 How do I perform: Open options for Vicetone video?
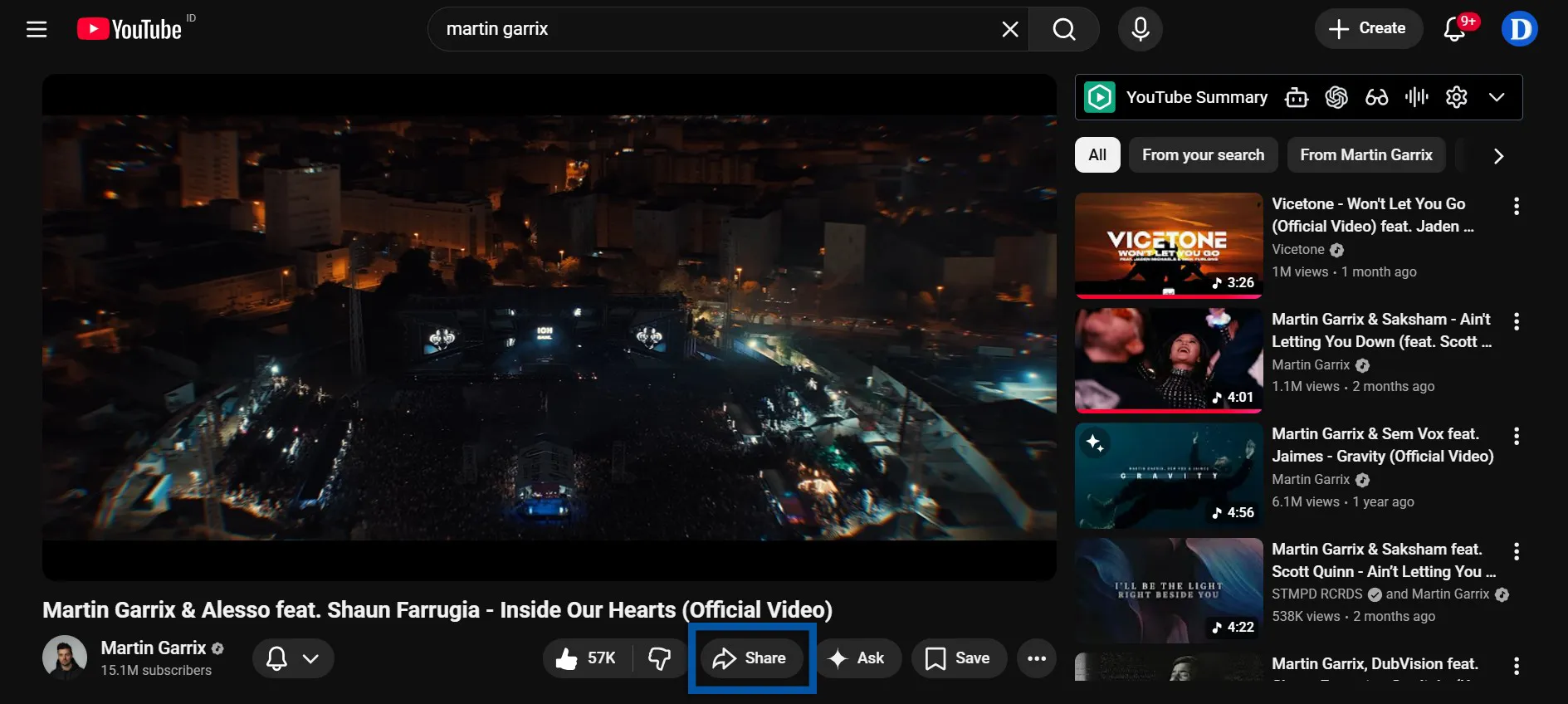(1516, 206)
